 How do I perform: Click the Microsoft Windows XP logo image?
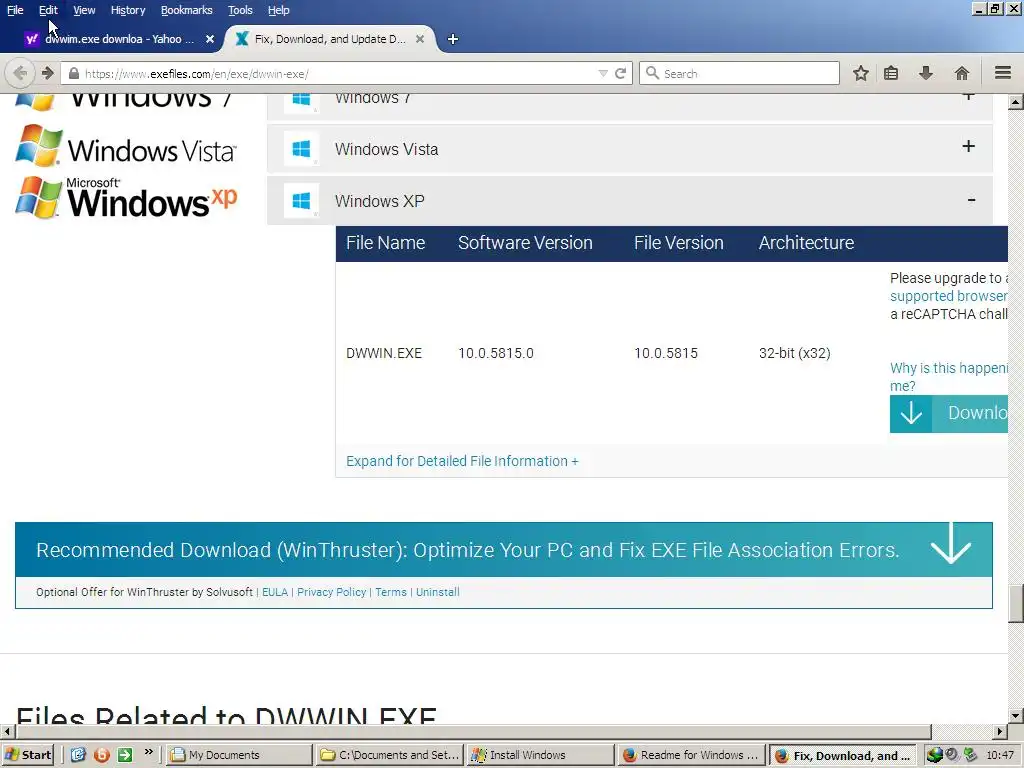pos(126,197)
